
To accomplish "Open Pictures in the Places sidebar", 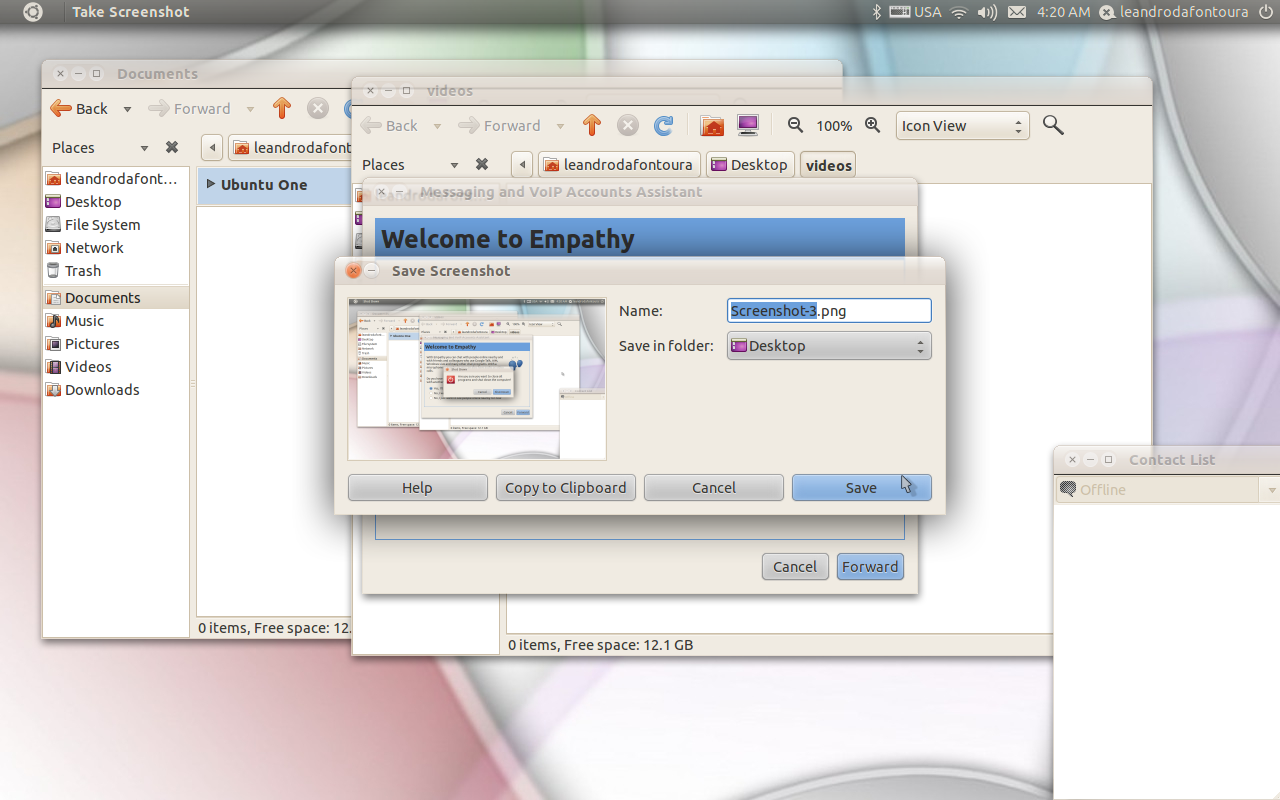I will click(115, 344).
